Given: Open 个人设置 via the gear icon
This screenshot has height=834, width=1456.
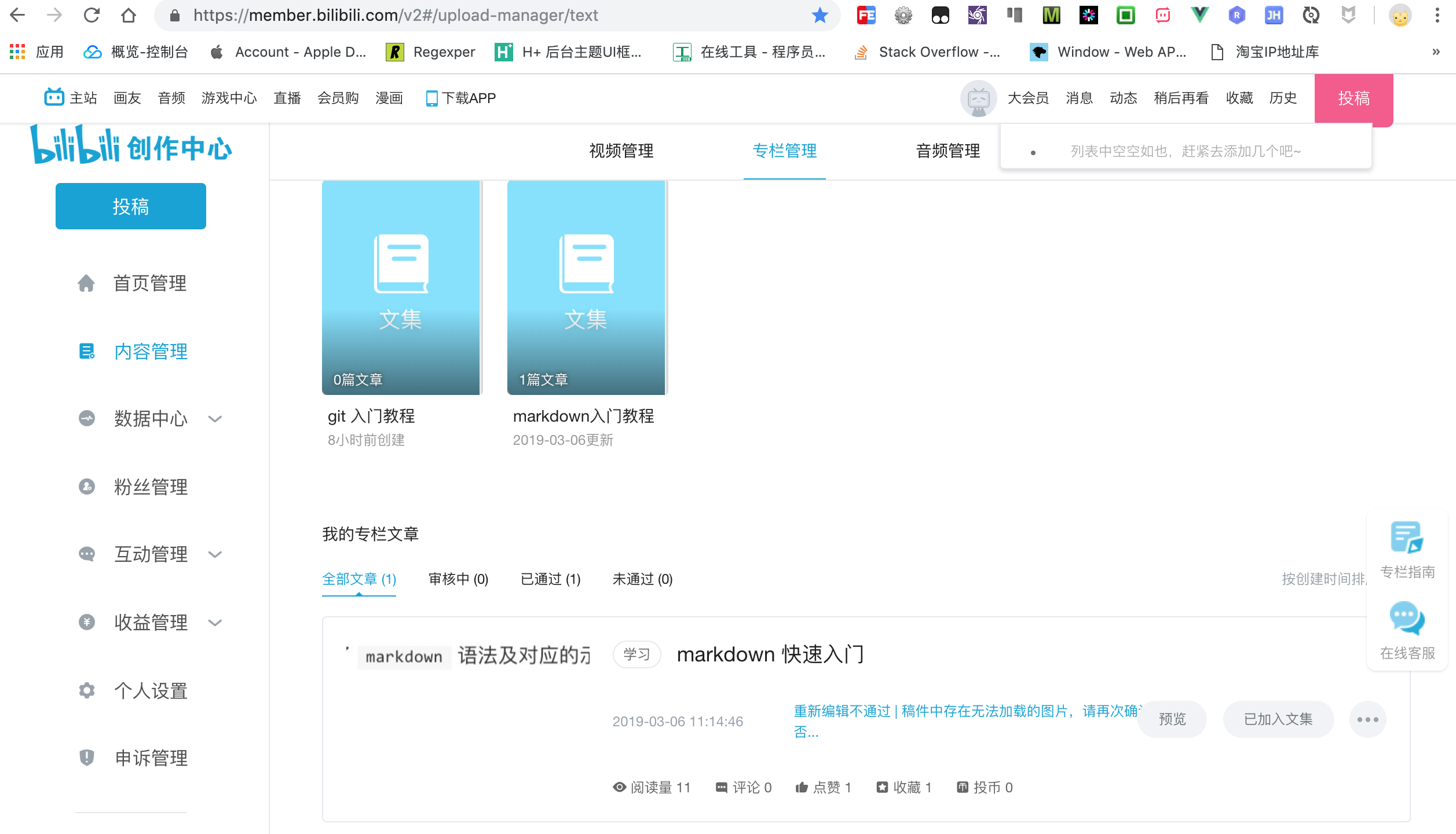Looking at the screenshot, I should point(87,690).
